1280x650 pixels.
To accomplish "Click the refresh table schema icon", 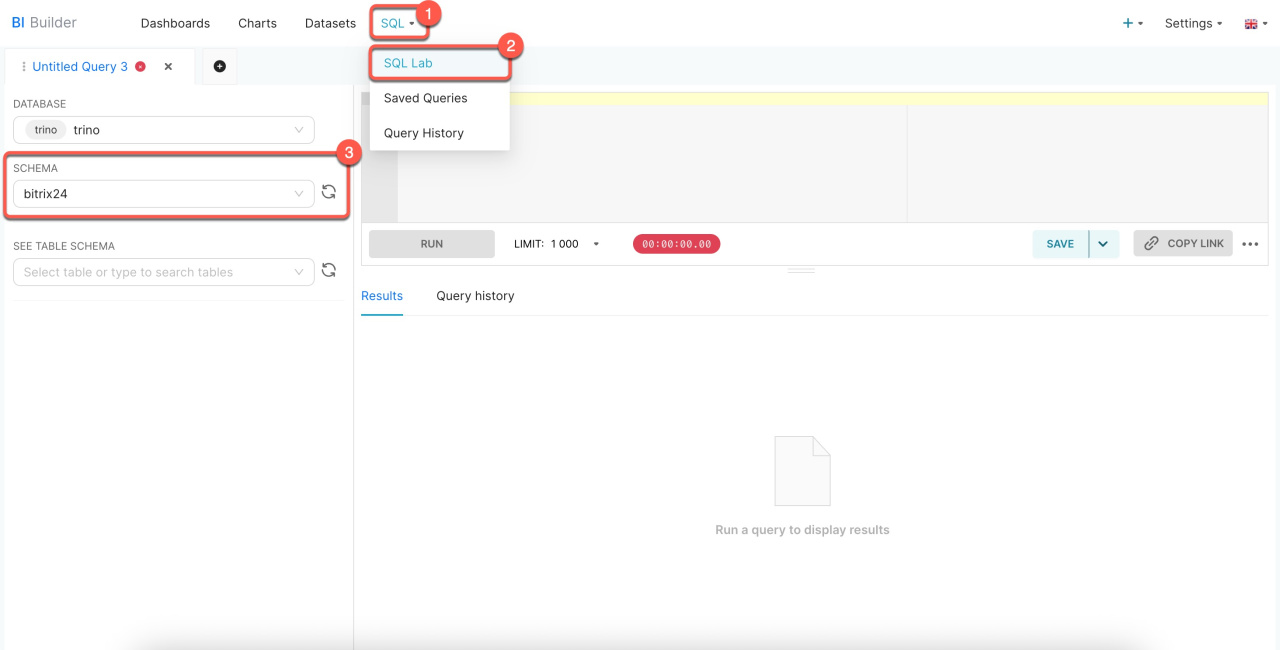I will pyautogui.click(x=328, y=271).
